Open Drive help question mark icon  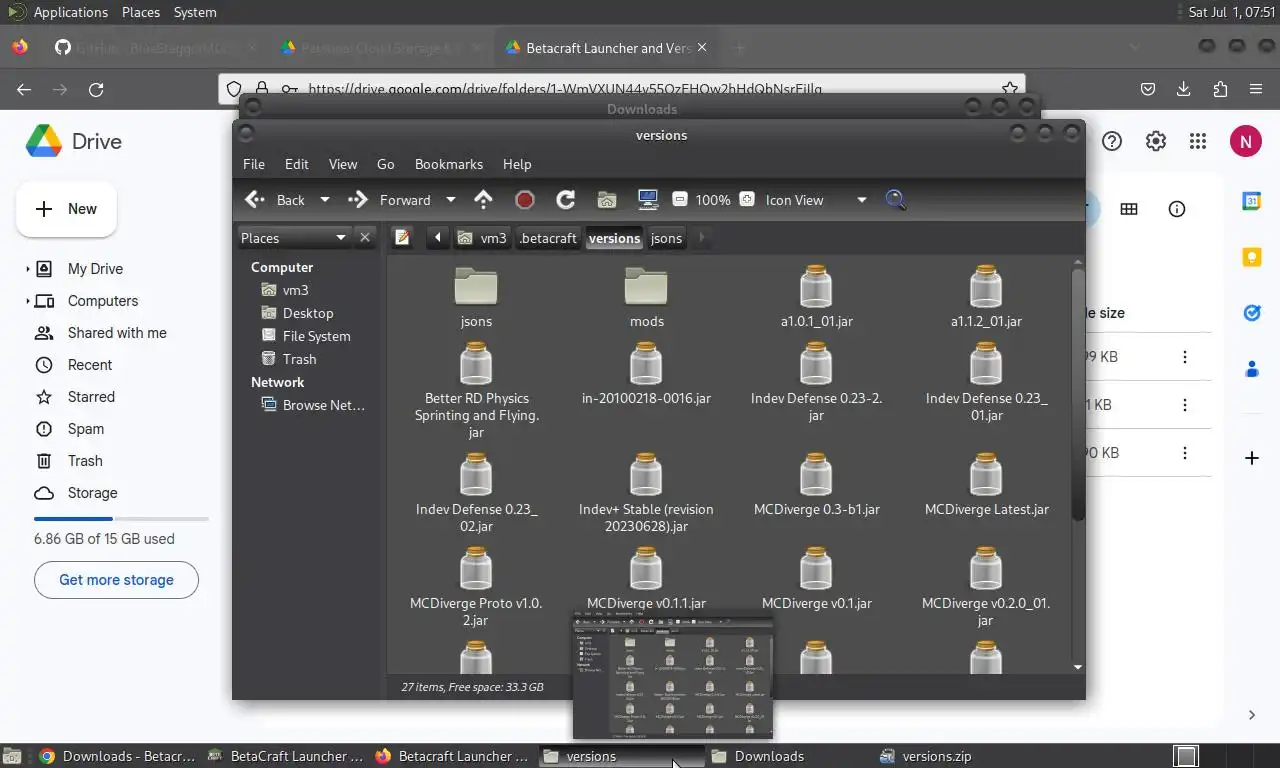click(x=1112, y=141)
